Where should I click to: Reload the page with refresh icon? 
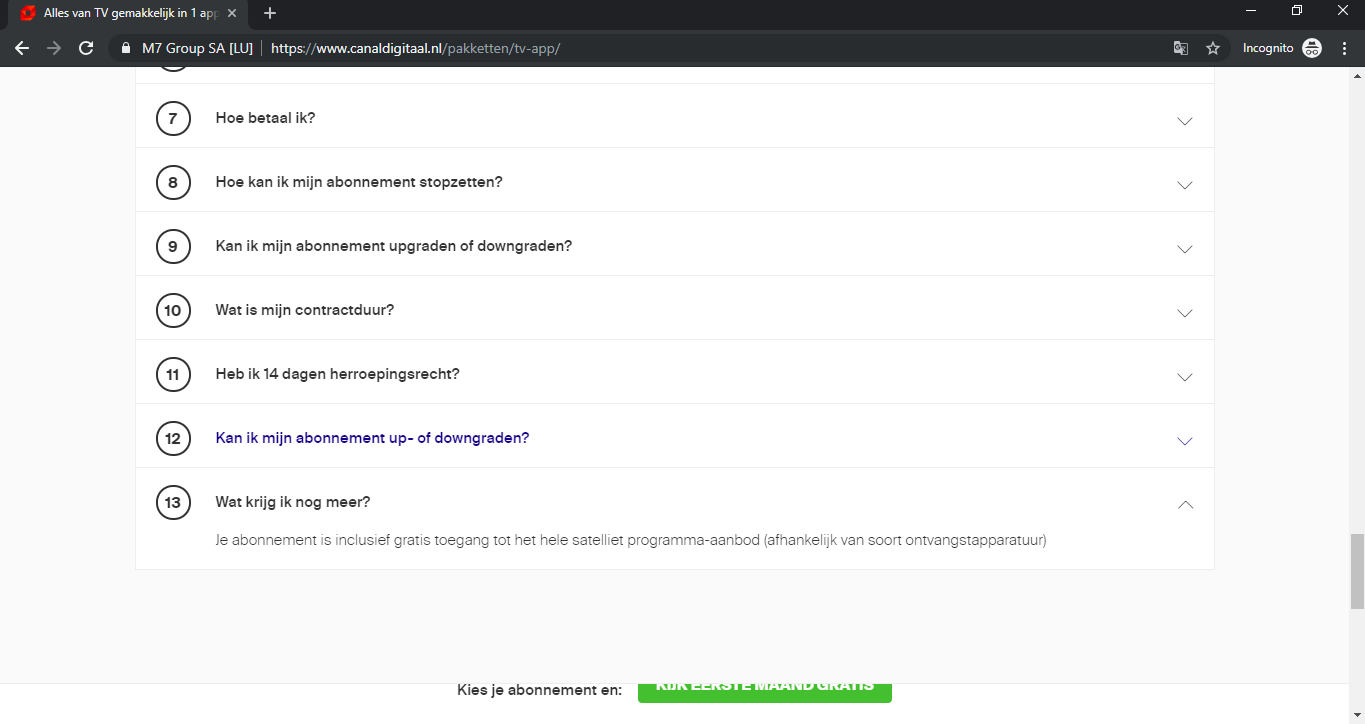pos(86,48)
